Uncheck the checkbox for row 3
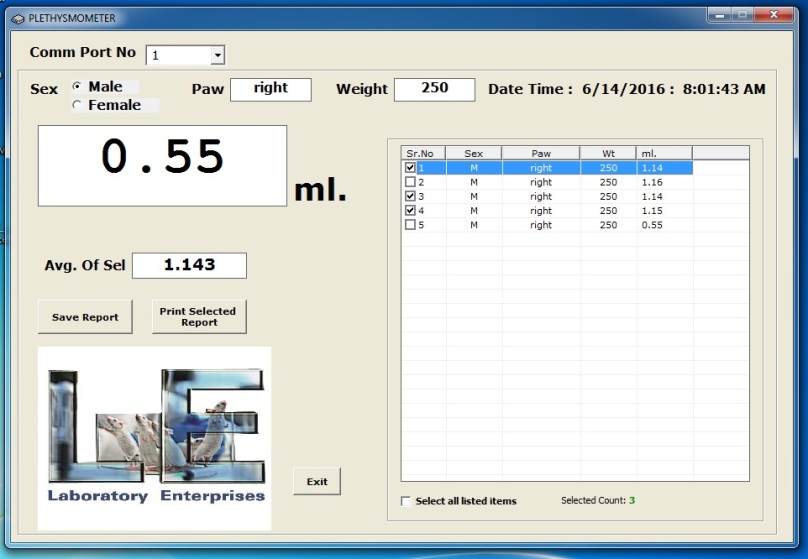The width and height of the screenshot is (808, 559). [x=410, y=196]
